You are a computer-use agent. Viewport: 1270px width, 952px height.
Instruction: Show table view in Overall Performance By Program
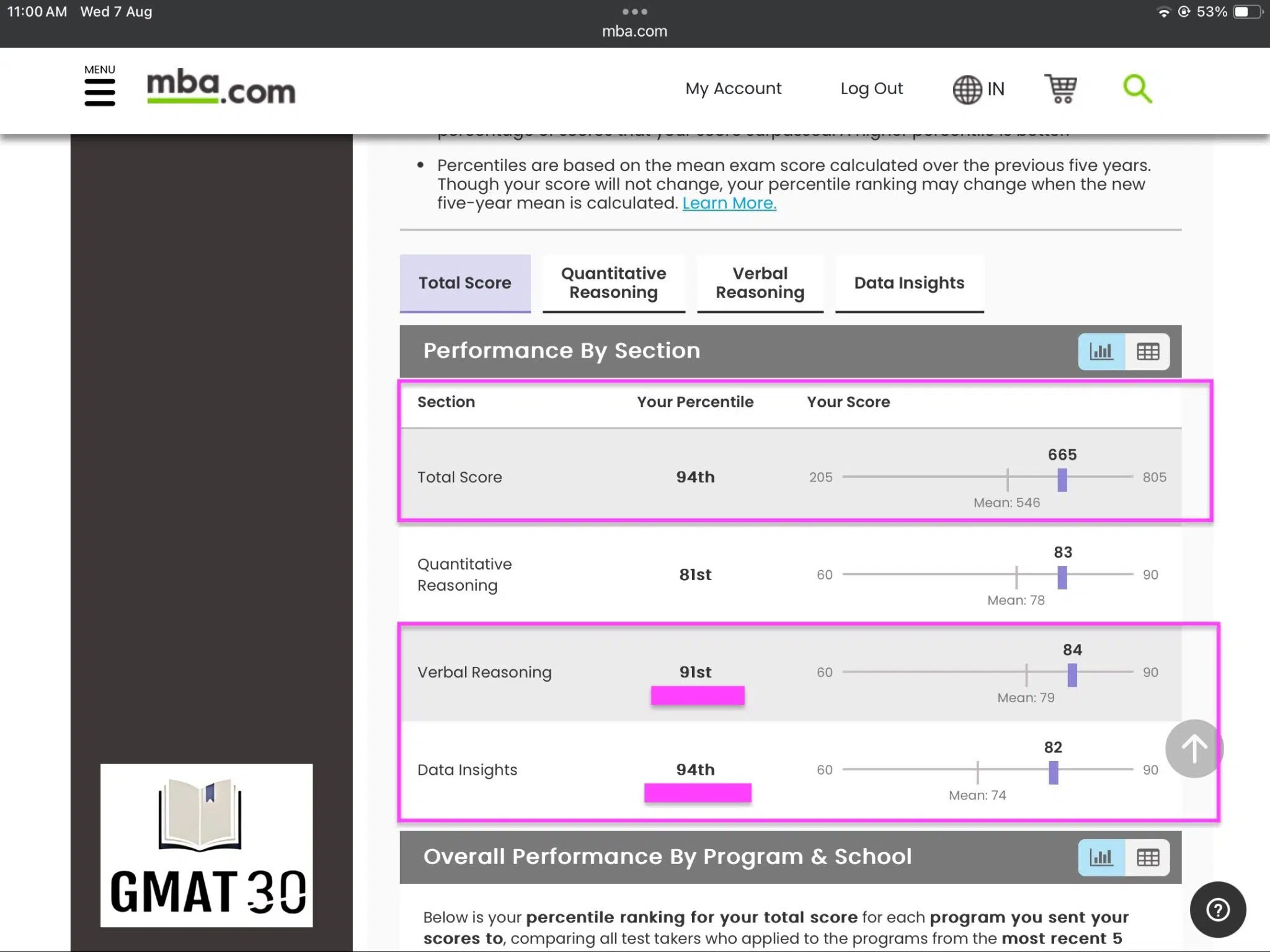tap(1148, 858)
